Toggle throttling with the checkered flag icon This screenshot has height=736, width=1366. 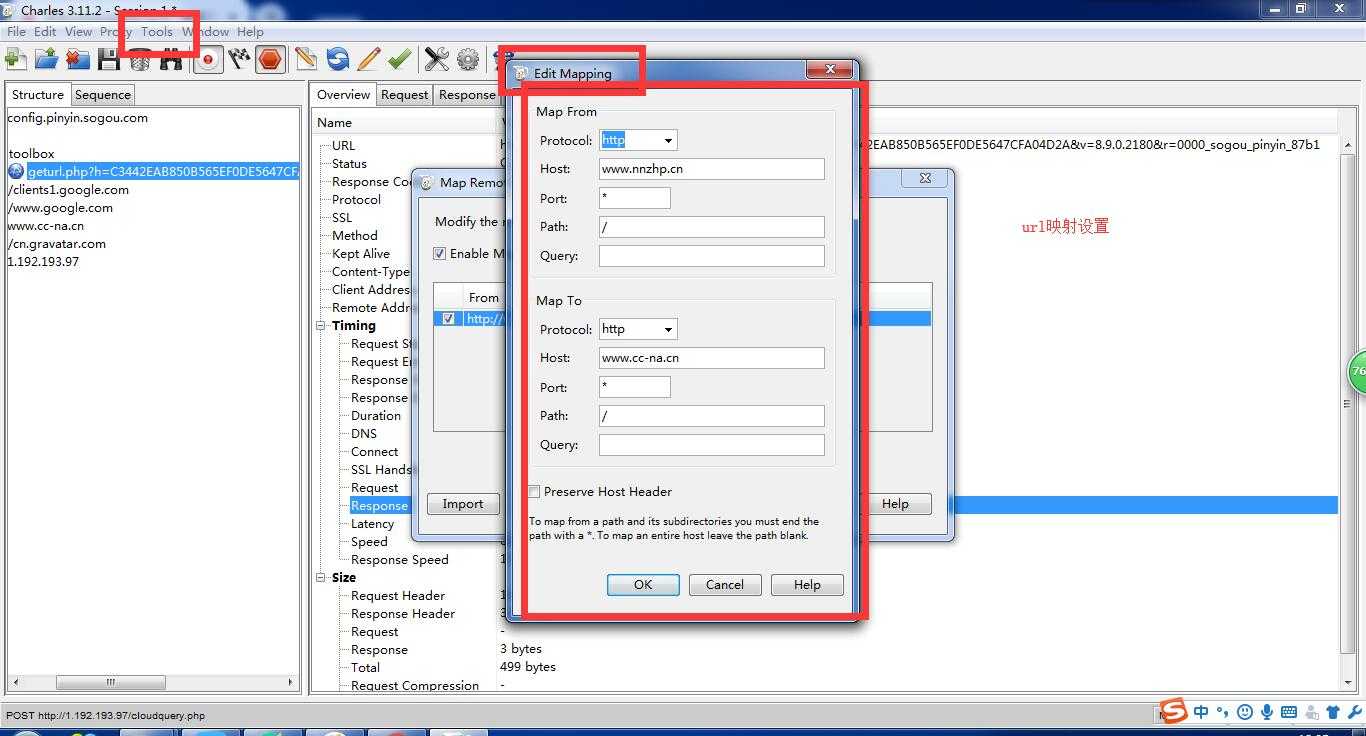(239, 59)
